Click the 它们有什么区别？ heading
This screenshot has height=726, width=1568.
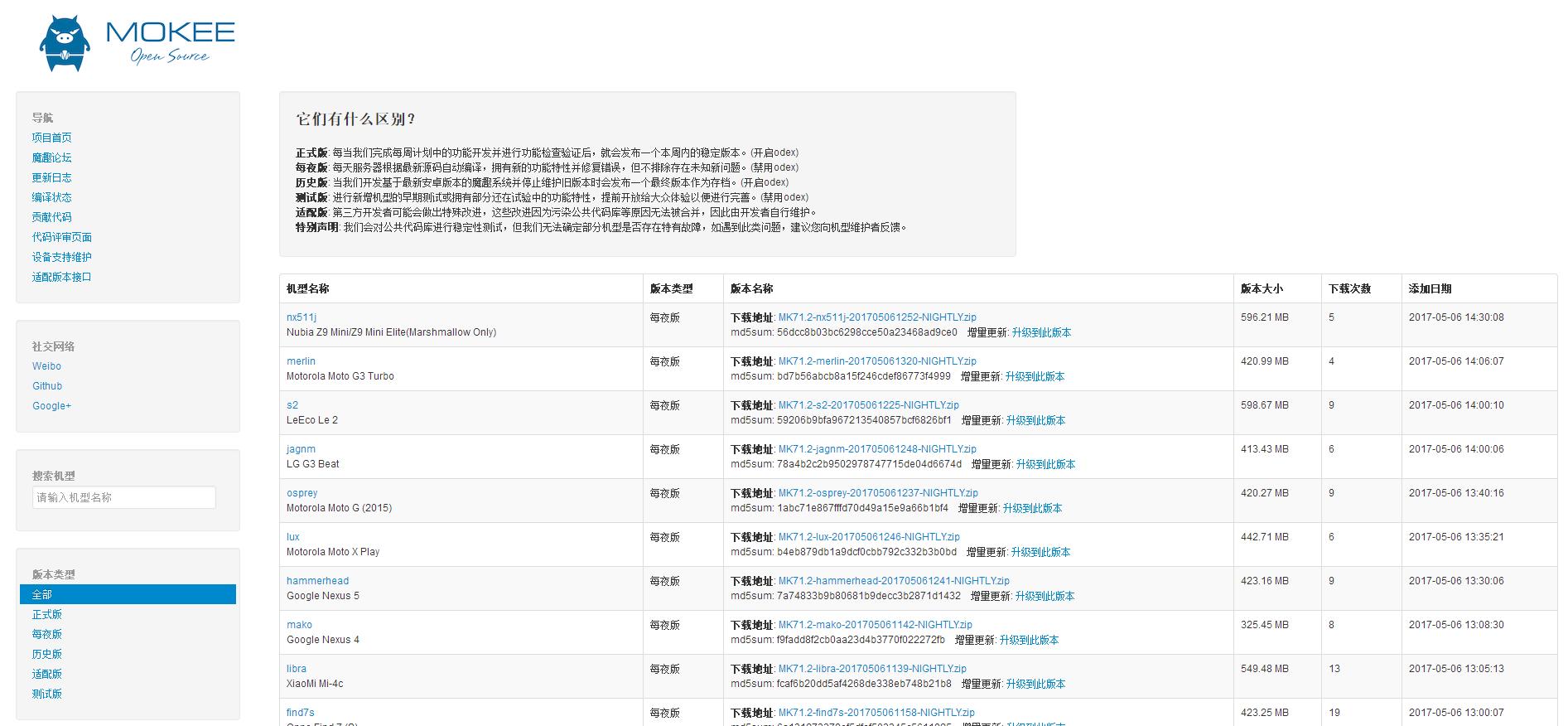pos(356,119)
